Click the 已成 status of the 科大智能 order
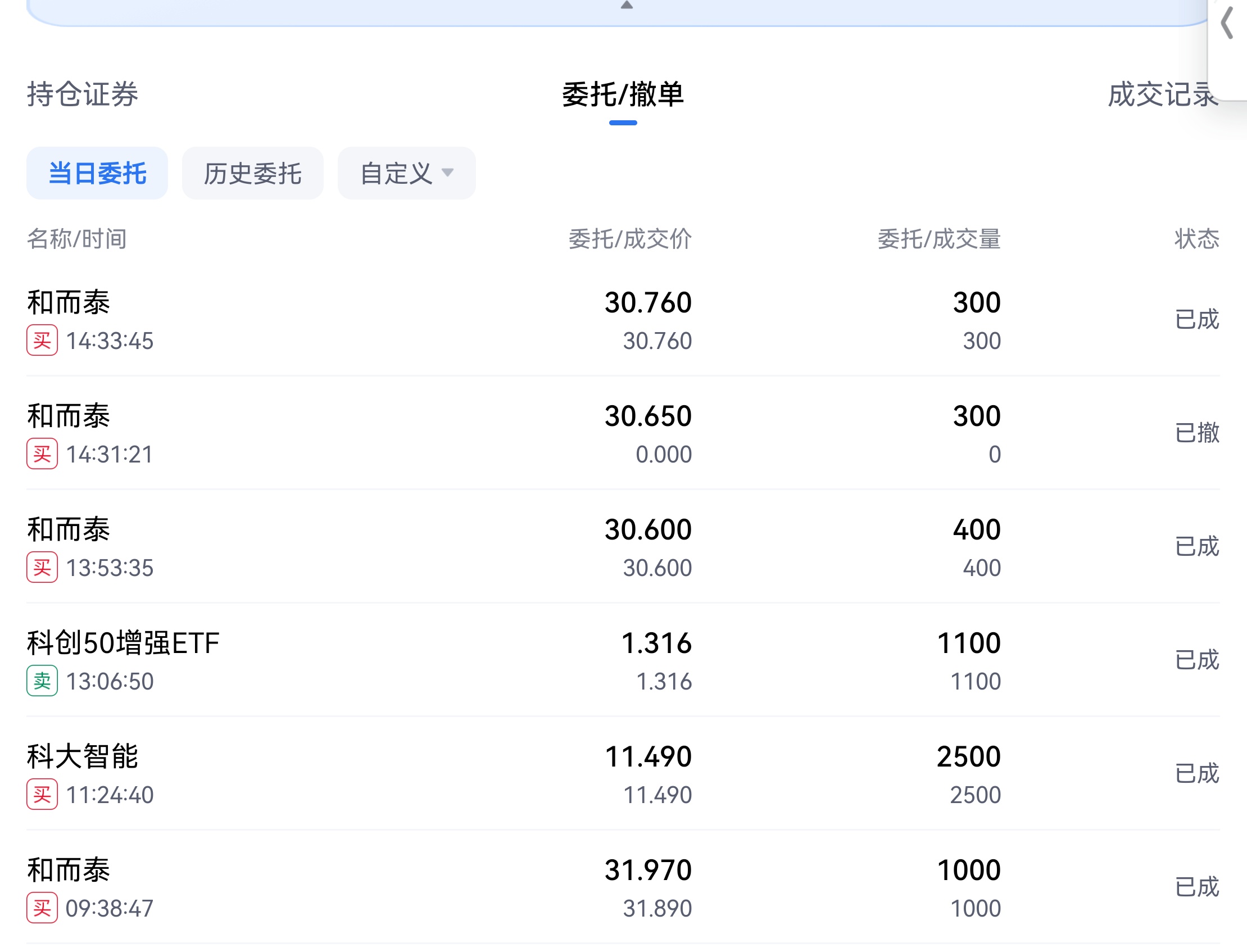Screen dimensions: 1247x952 pos(1196,774)
